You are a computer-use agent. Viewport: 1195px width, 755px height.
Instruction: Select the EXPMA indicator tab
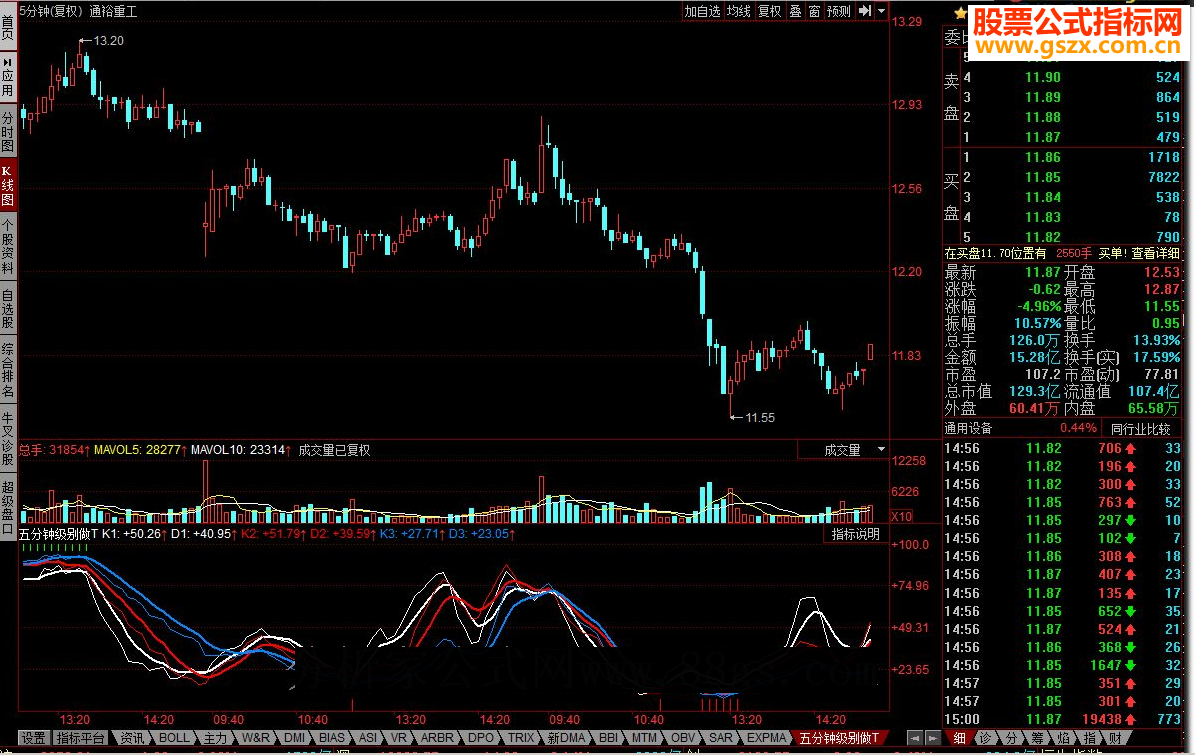pyautogui.click(x=766, y=737)
